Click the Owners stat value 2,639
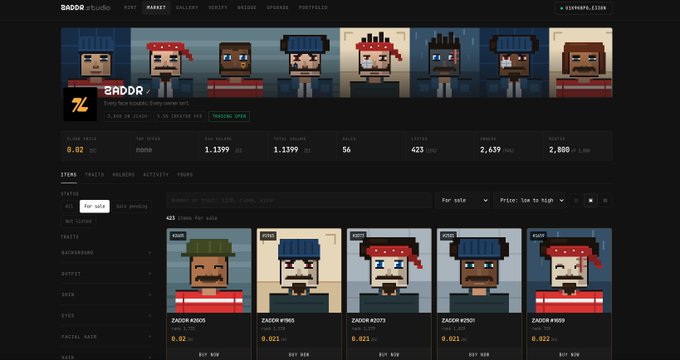The height and width of the screenshot is (360, 680). point(490,150)
